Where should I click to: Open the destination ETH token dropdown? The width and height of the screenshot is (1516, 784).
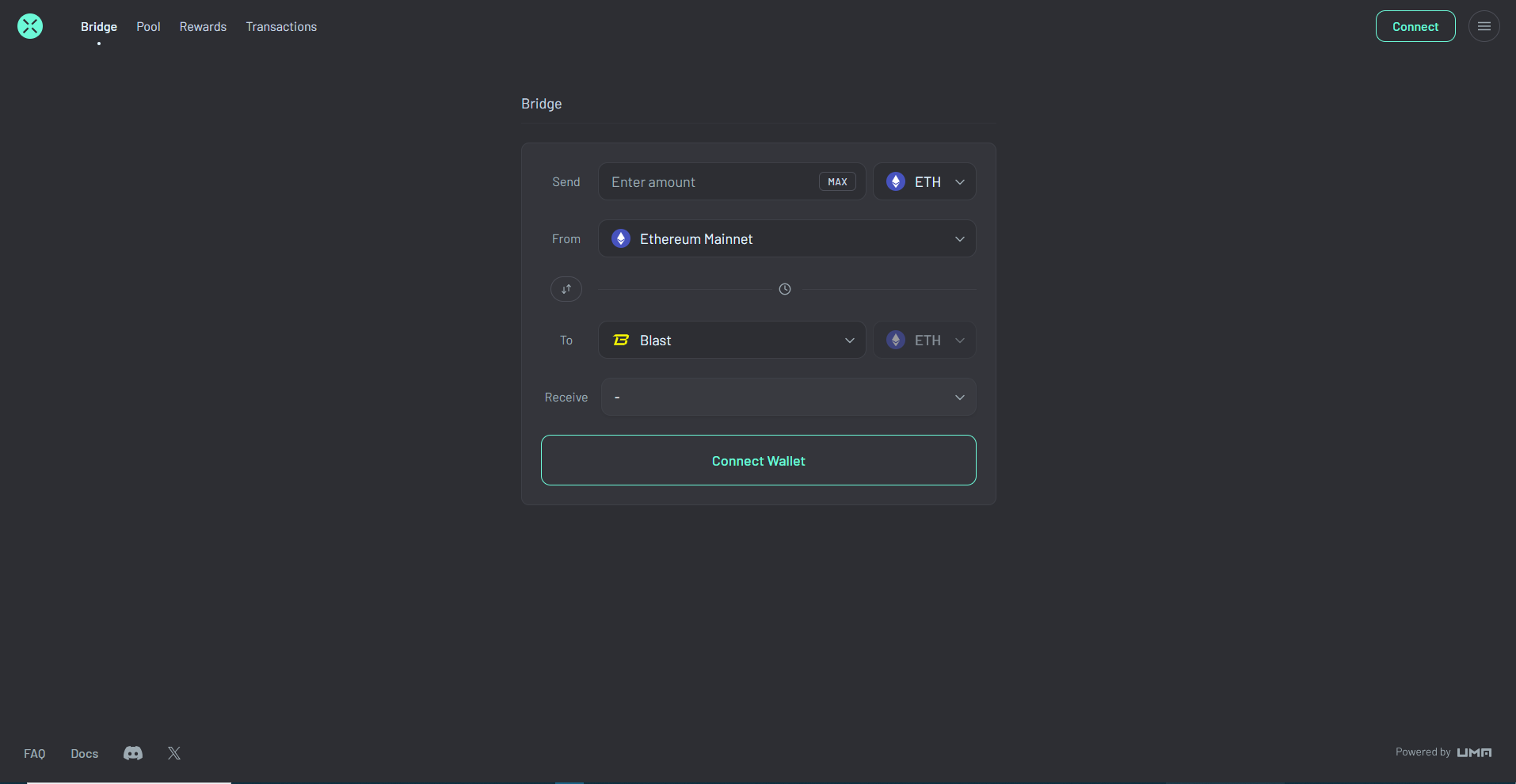(924, 340)
